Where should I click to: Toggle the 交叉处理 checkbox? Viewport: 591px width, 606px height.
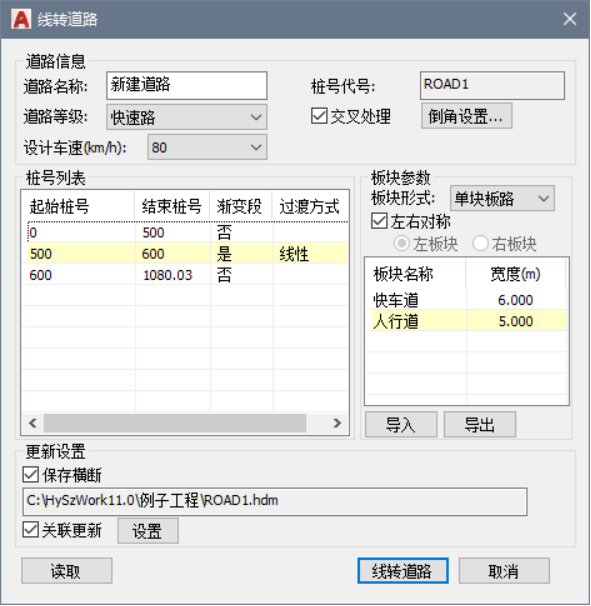coord(319,116)
